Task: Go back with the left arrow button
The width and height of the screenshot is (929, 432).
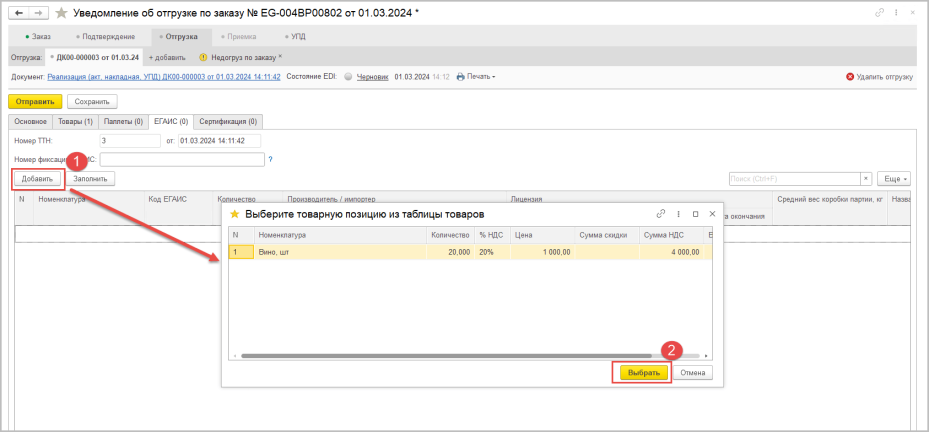Action: (18, 12)
